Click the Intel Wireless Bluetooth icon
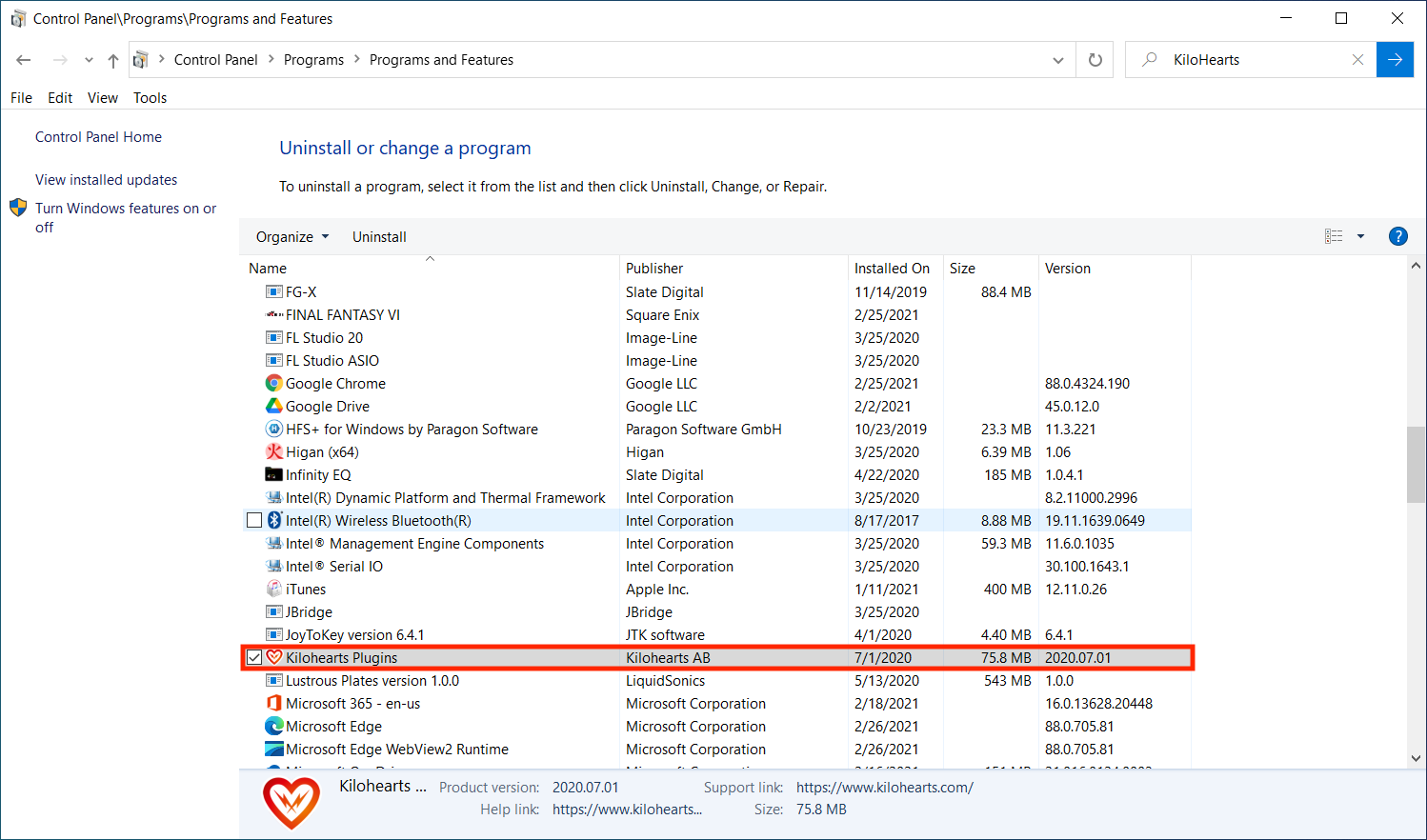This screenshot has width=1427, height=840. tap(274, 521)
